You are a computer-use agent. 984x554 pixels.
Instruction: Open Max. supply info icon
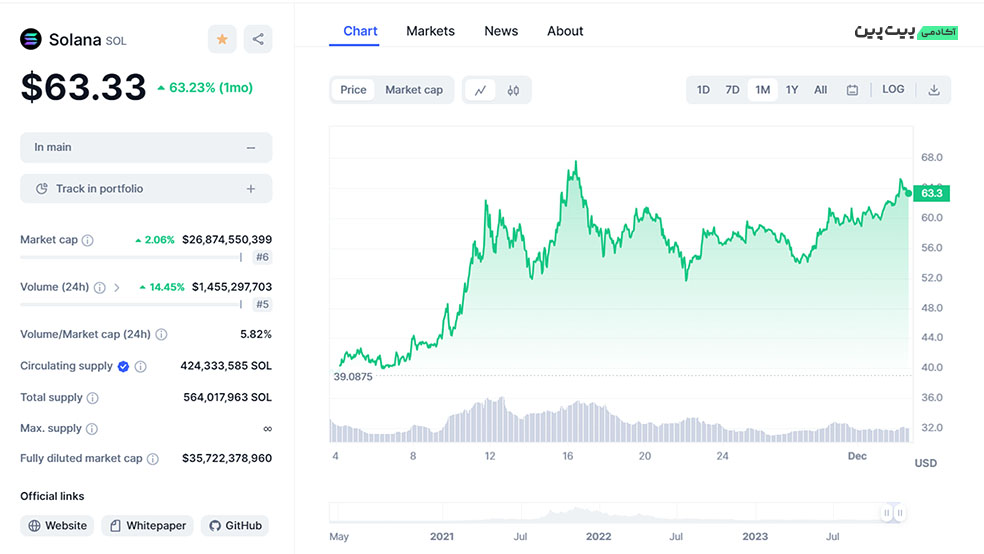point(92,429)
